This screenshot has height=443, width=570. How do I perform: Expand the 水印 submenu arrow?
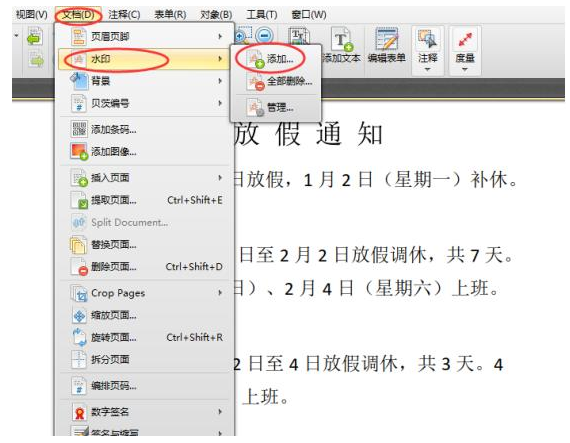pos(220,59)
